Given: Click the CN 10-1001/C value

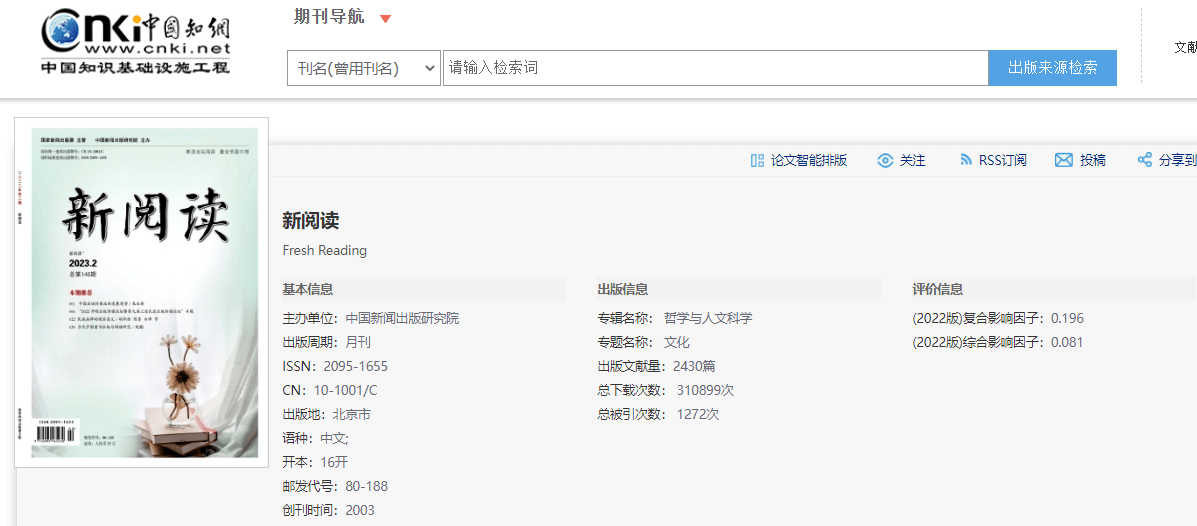Looking at the screenshot, I should (x=345, y=390).
